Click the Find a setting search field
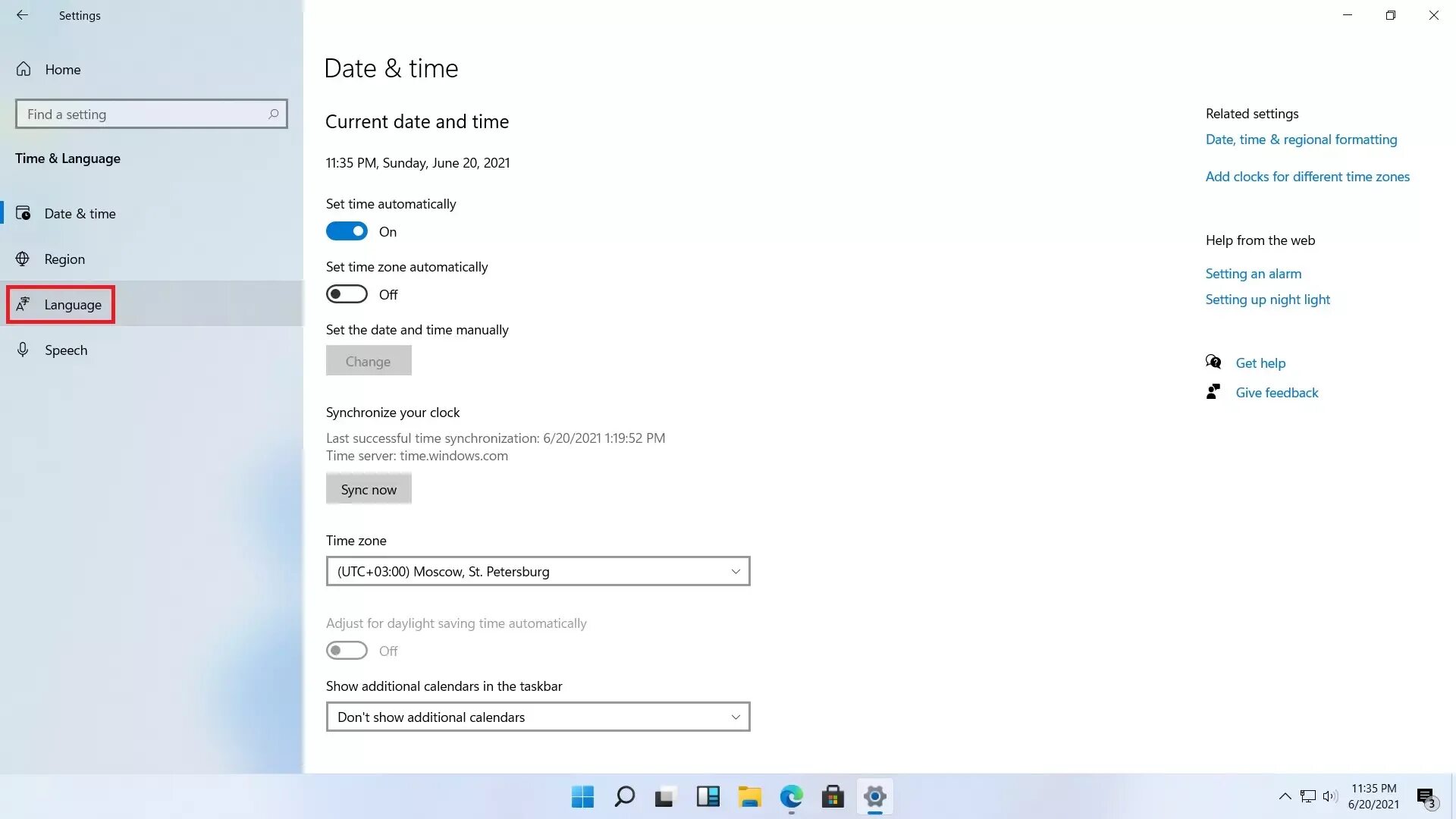Screen dimensions: 1456x819 pos(144,114)
